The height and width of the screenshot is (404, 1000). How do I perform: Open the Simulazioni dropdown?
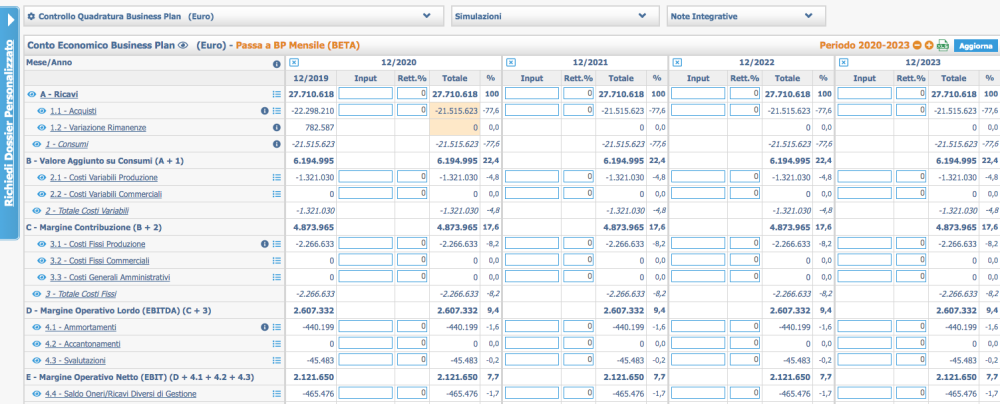(x=555, y=17)
